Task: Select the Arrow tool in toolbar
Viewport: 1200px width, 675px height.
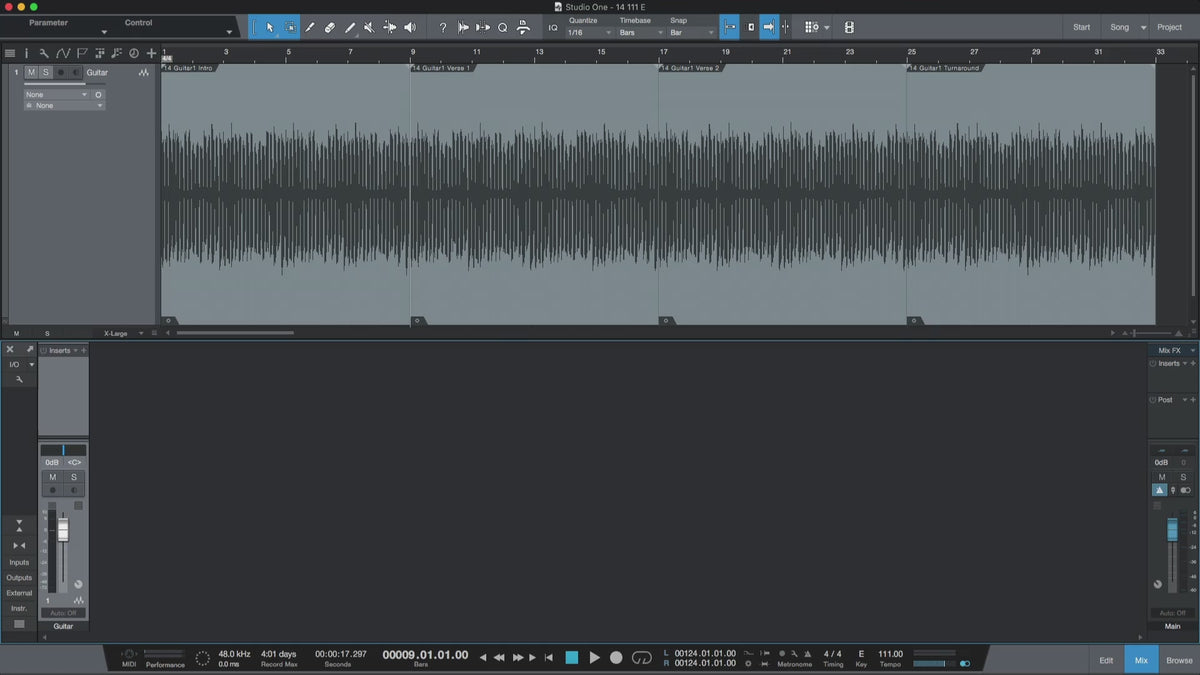Action: coord(270,28)
